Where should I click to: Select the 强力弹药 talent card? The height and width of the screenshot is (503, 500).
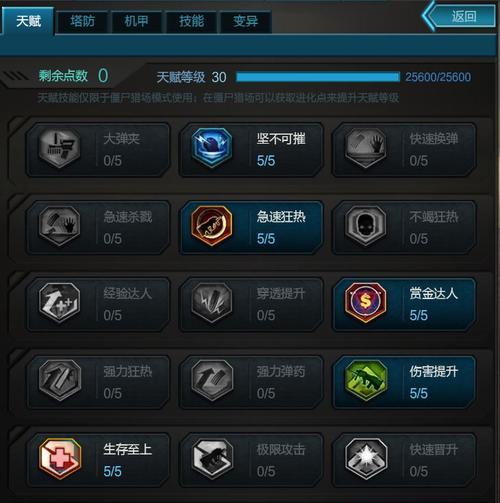click(251, 382)
